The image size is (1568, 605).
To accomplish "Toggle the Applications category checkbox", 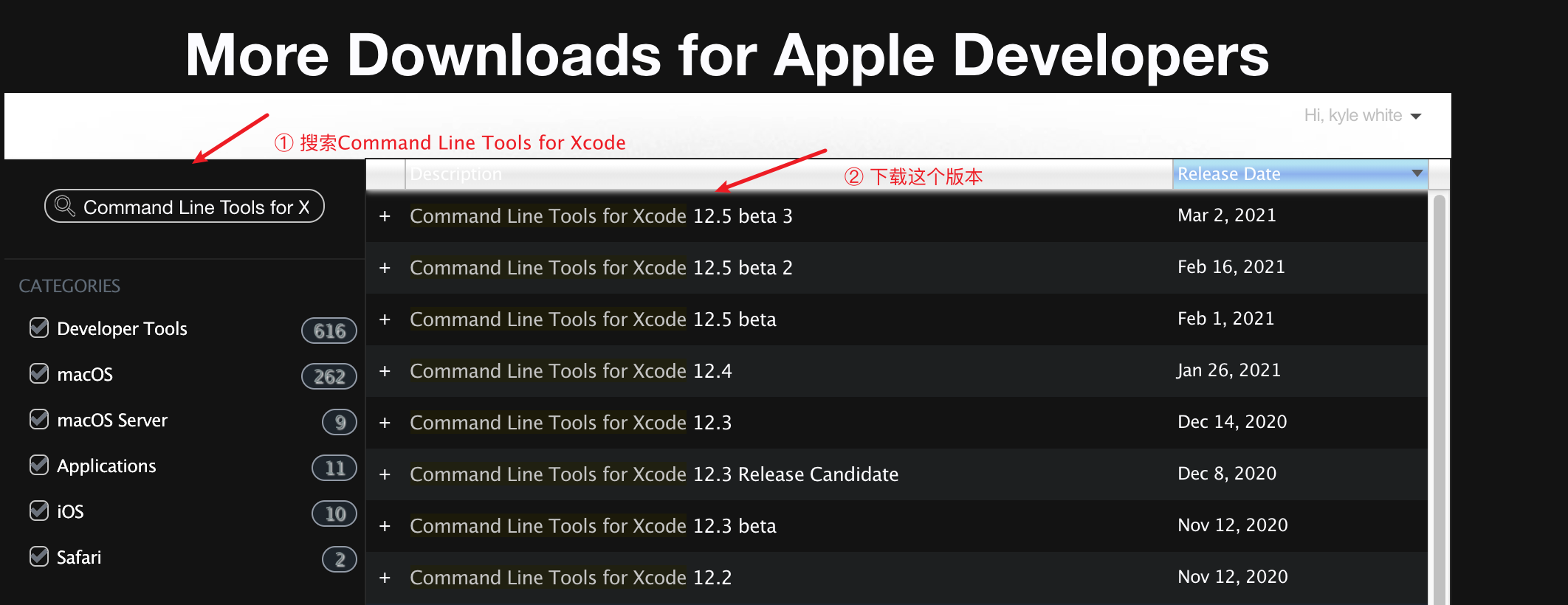I will click(x=39, y=465).
